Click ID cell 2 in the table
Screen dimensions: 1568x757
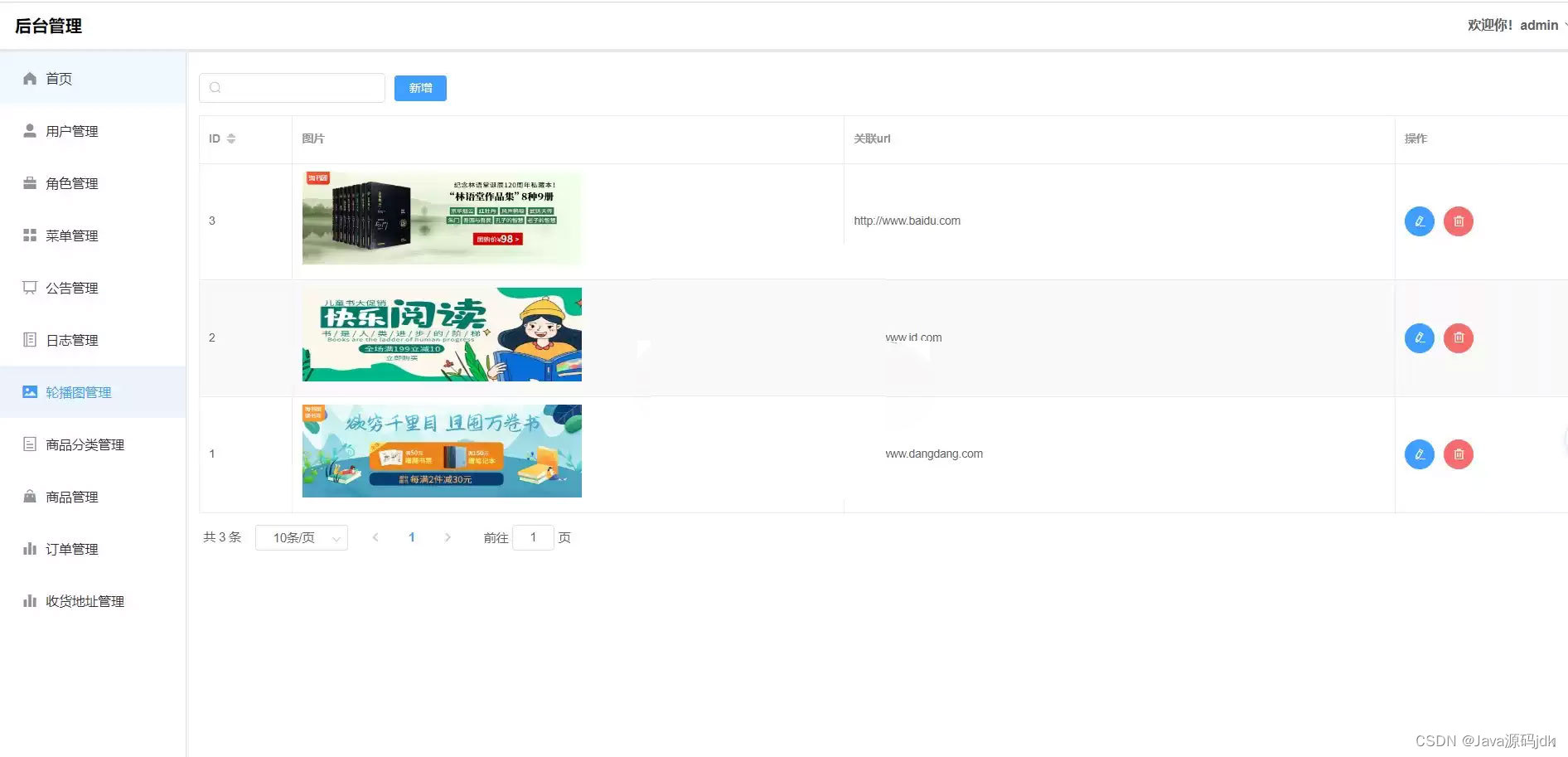point(212,337)
